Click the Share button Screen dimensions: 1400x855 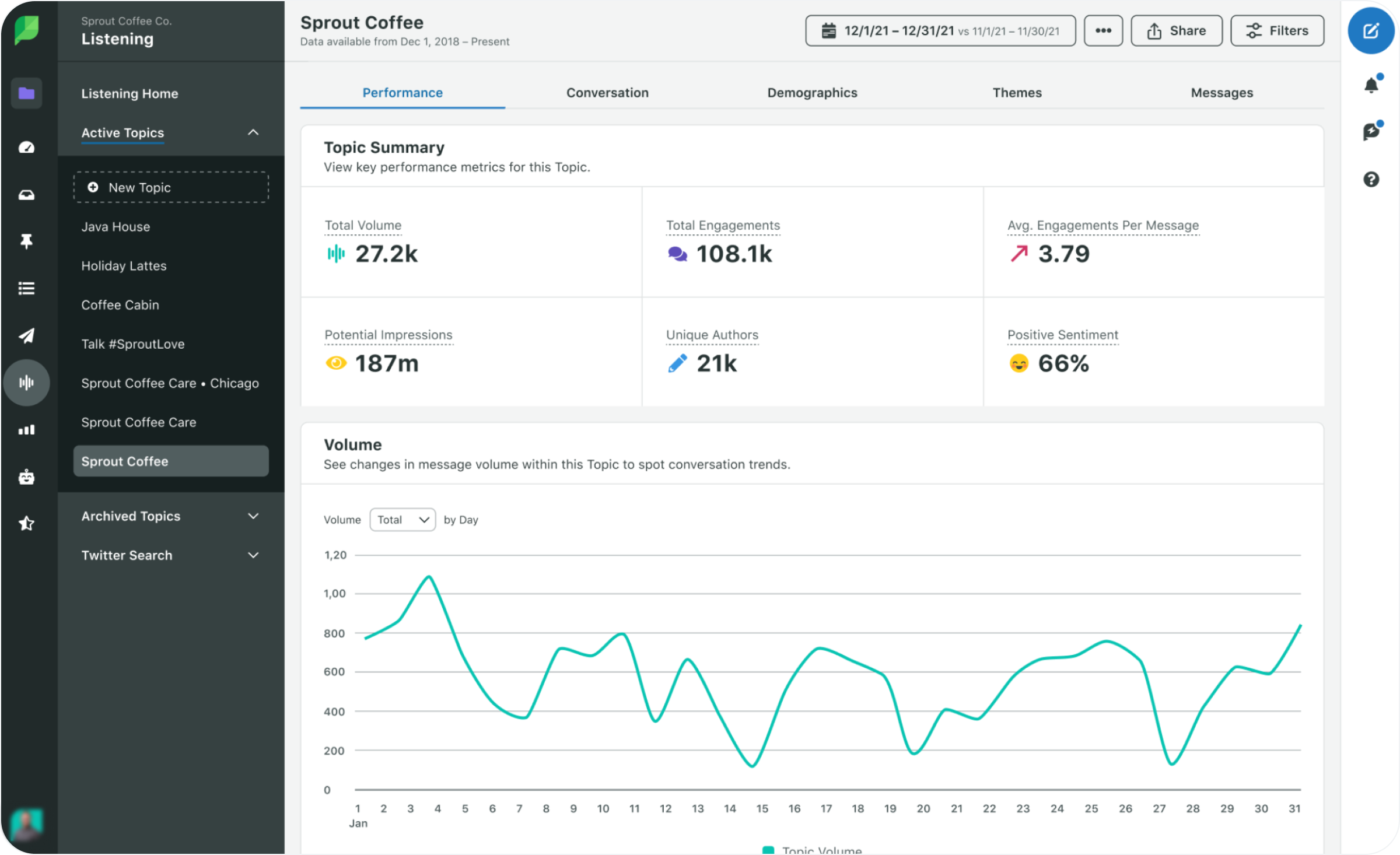pyautogui.click(x=1176, y=30)
